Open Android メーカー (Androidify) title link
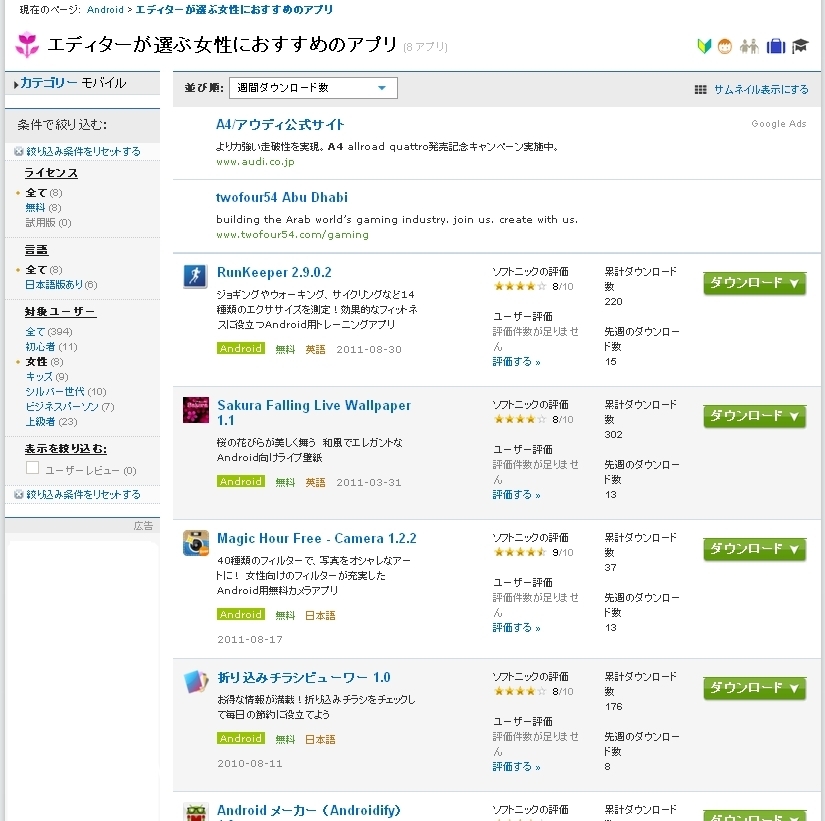825x821 pixels. click(x=309, y=810)
